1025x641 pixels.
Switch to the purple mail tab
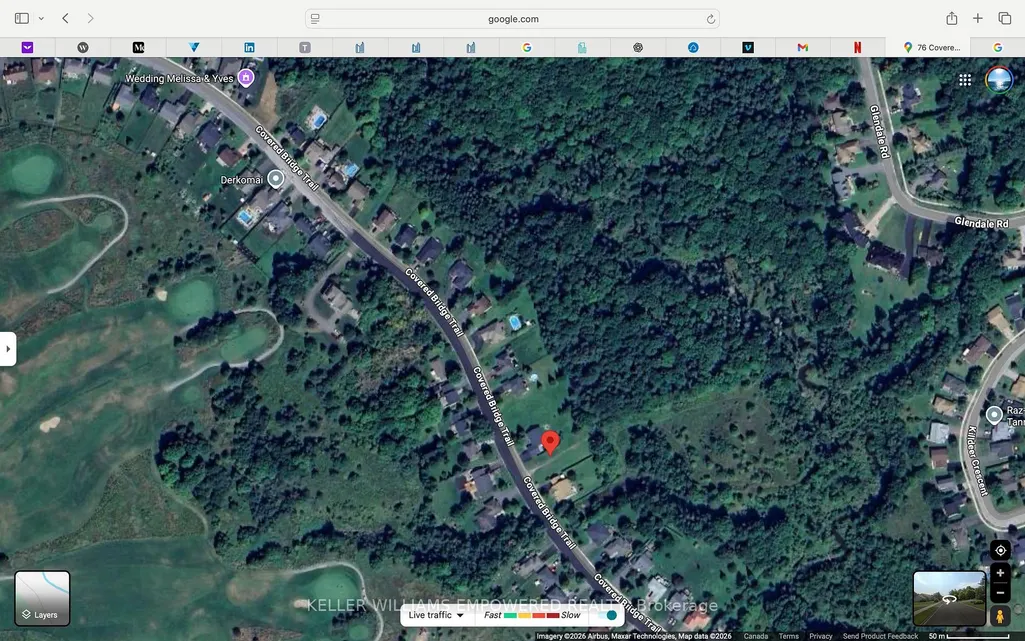[27, 47]
